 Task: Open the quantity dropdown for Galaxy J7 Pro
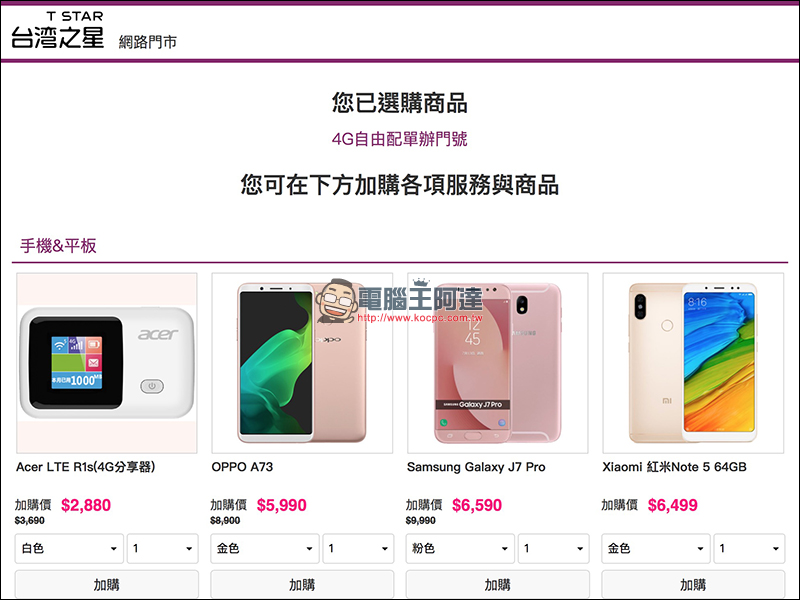click(x=554, y=548)
